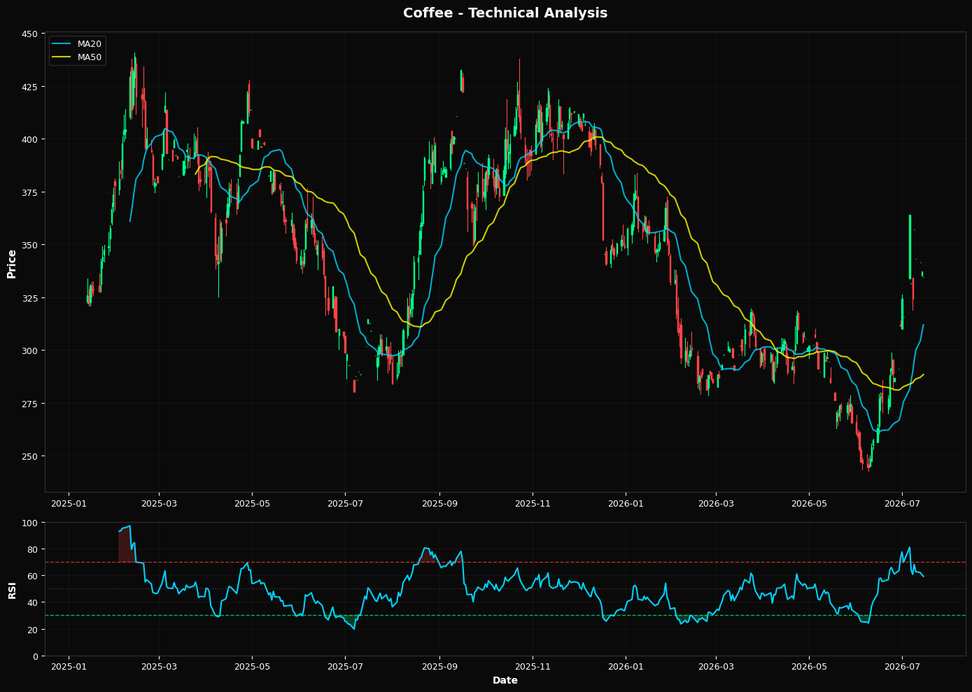Click the 2026-07 date label under RSI panel
This screenshot has height=692, width=972.
tap(902, 668)
